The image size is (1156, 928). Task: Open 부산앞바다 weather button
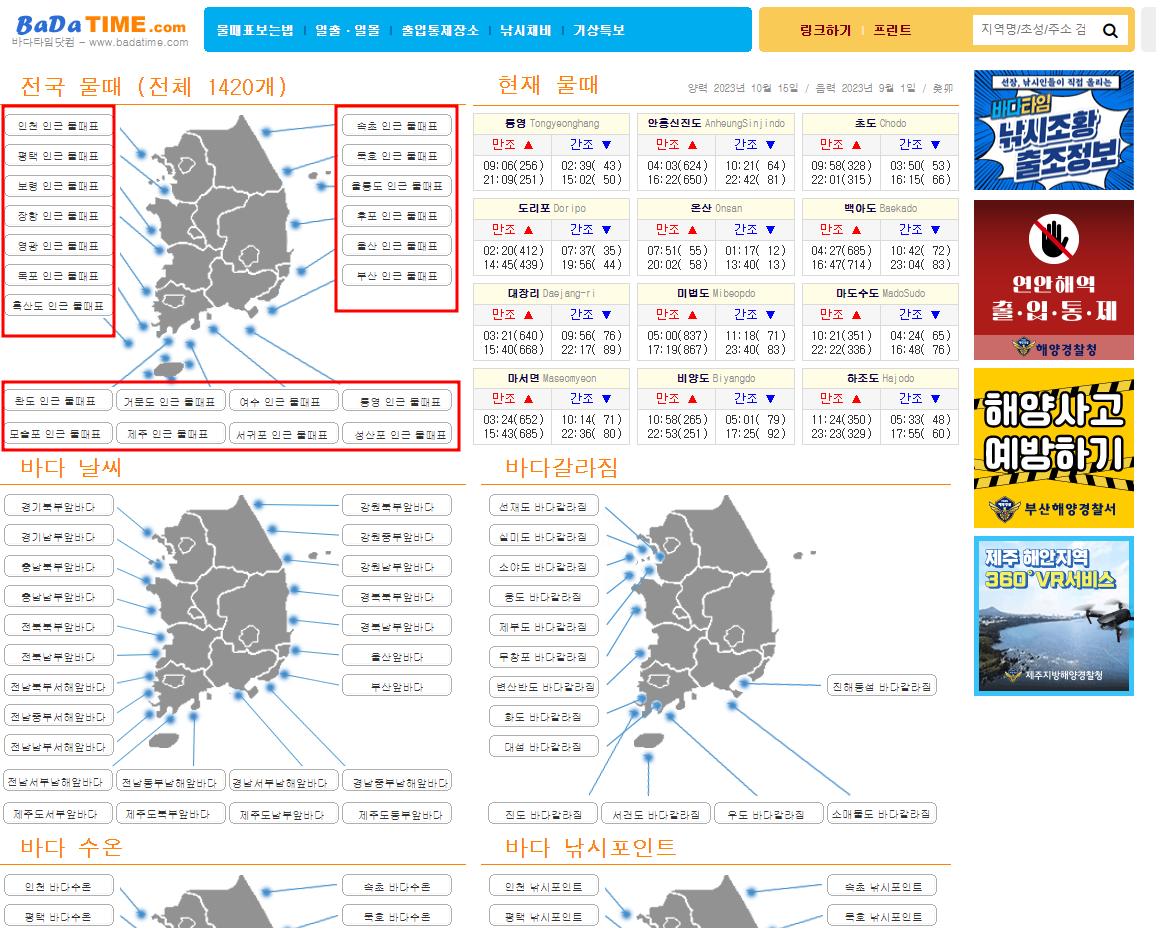click(397, 686)
